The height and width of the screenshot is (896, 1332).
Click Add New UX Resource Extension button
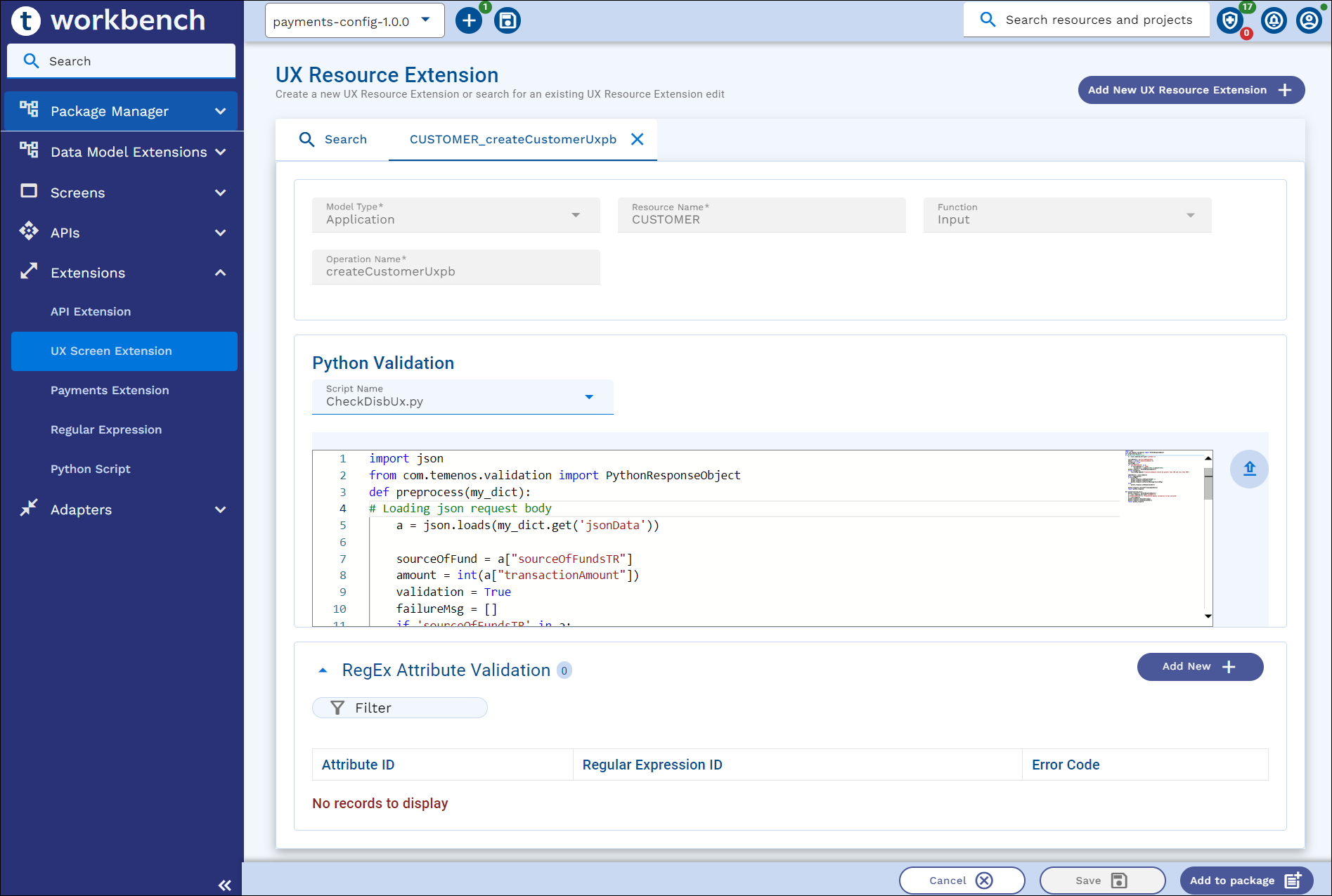pyautogui.click(x=1191, y=90)
